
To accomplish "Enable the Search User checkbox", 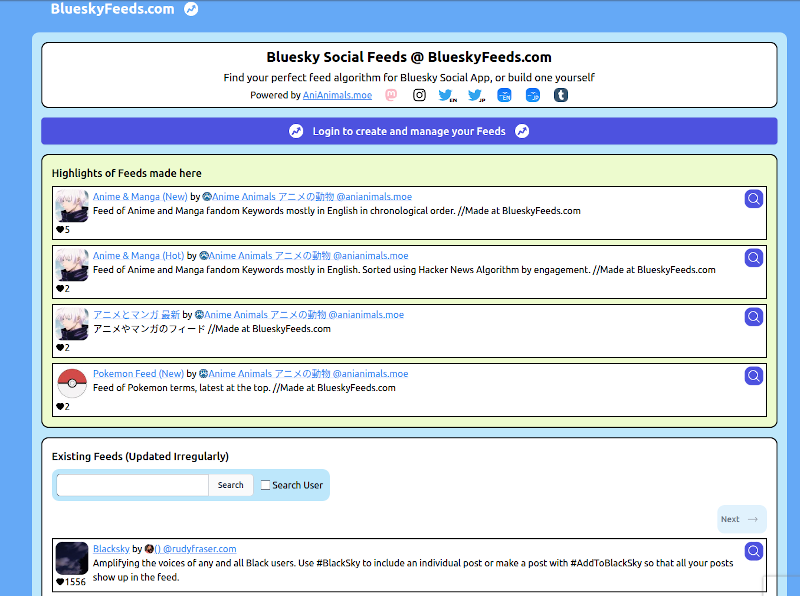I will (x=265, y=485).
